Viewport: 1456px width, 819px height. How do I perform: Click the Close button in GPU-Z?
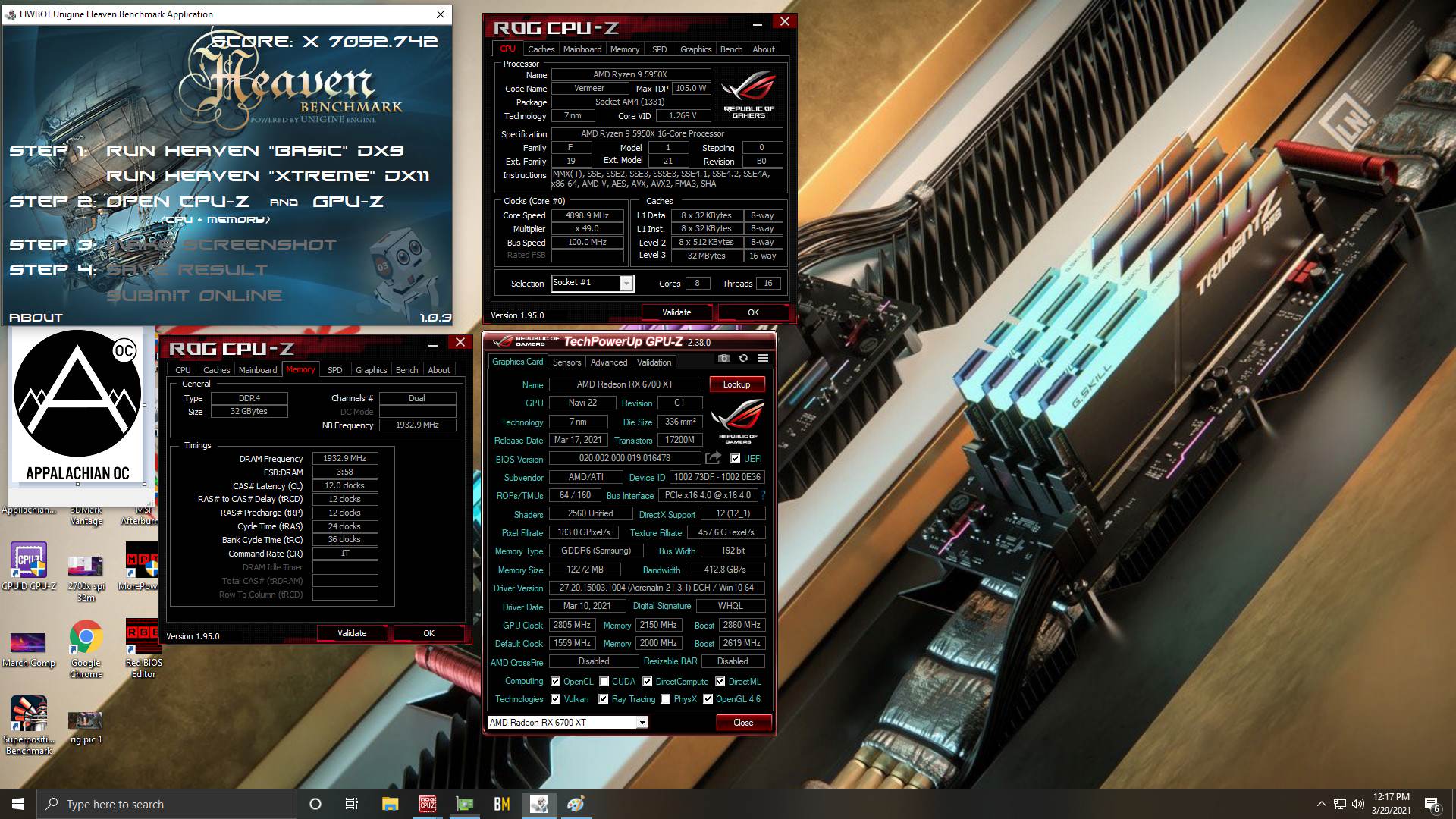coord(743,723)
